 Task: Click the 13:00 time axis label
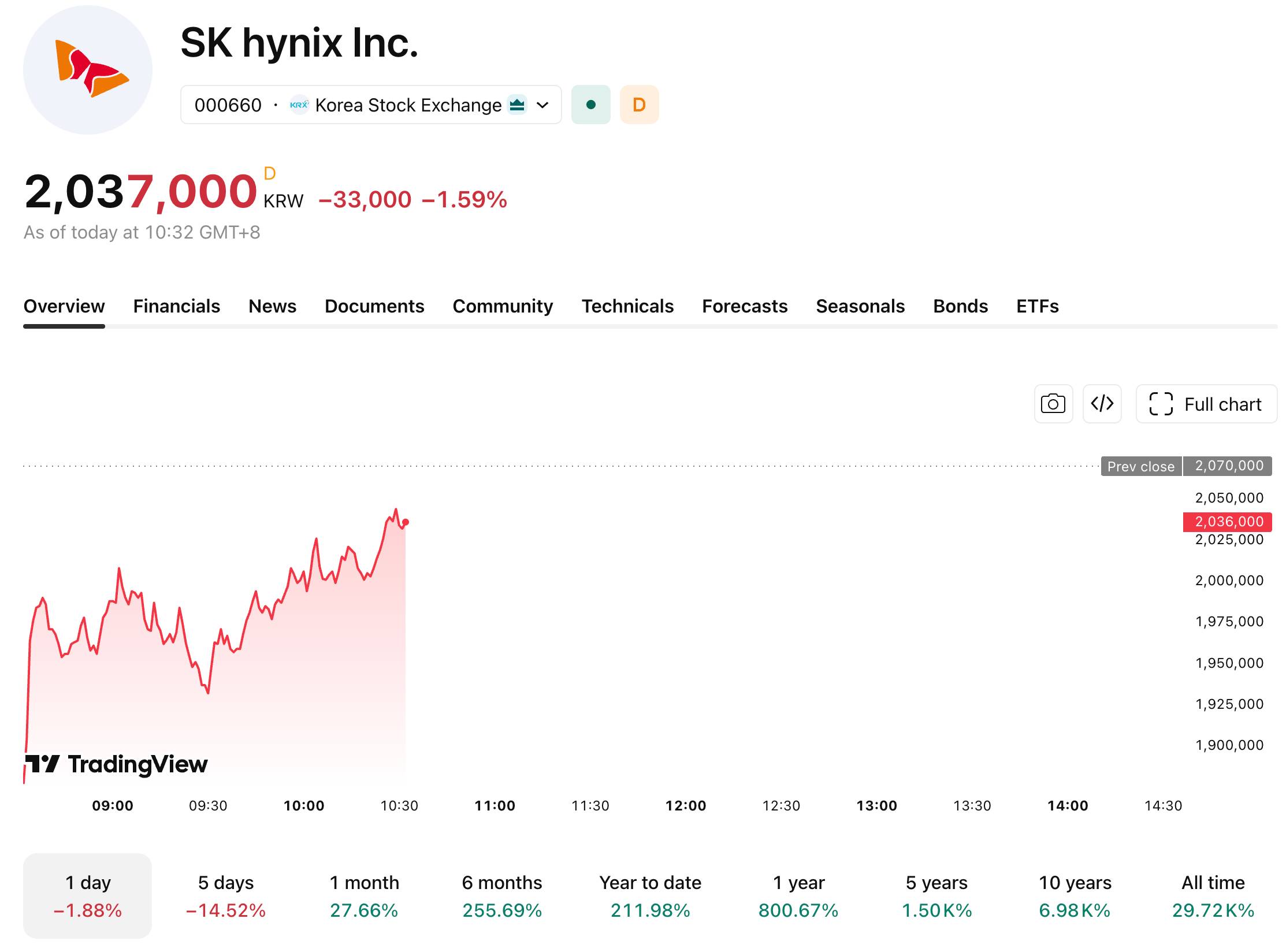(877, 806)
